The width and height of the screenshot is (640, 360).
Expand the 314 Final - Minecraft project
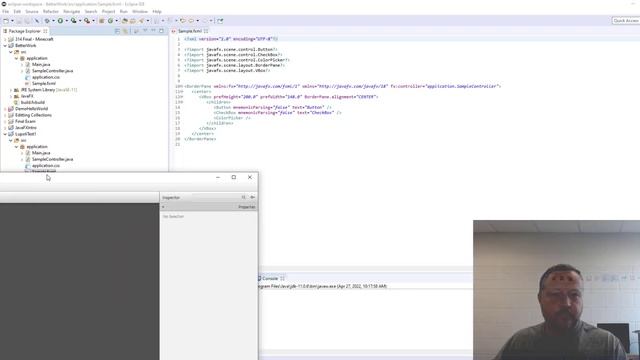tap(5, 39)
